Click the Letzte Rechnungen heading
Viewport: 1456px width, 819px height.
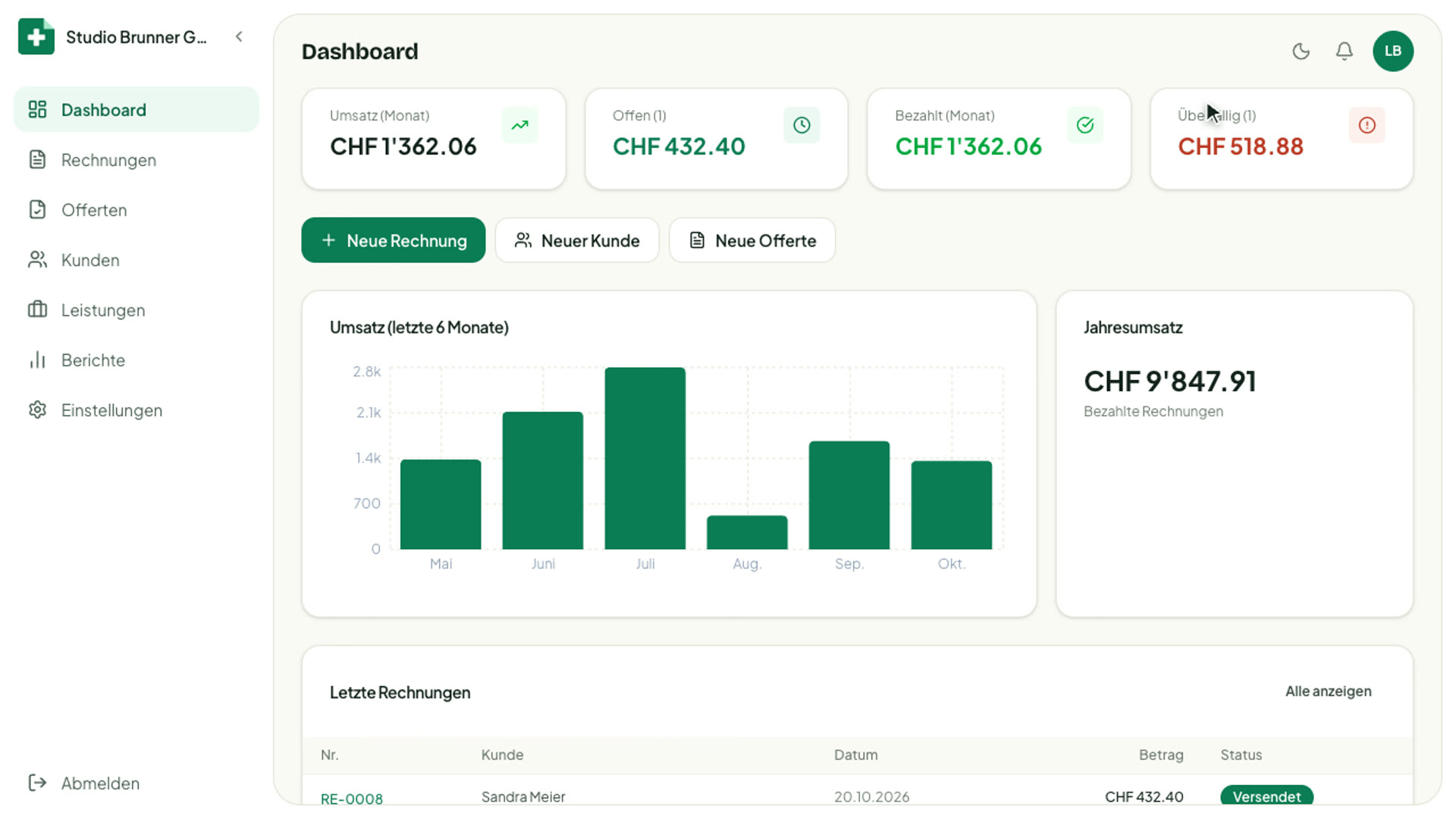tap(400, 692)
